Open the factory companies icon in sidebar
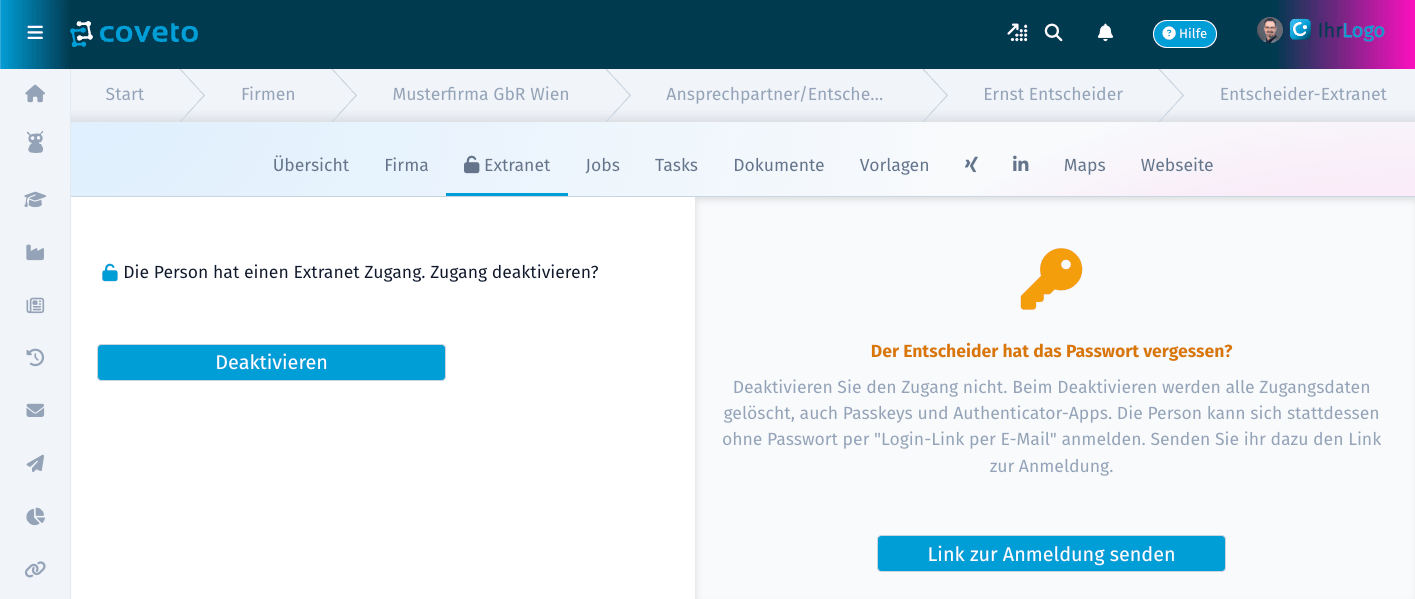 click(x=35, y=252)
